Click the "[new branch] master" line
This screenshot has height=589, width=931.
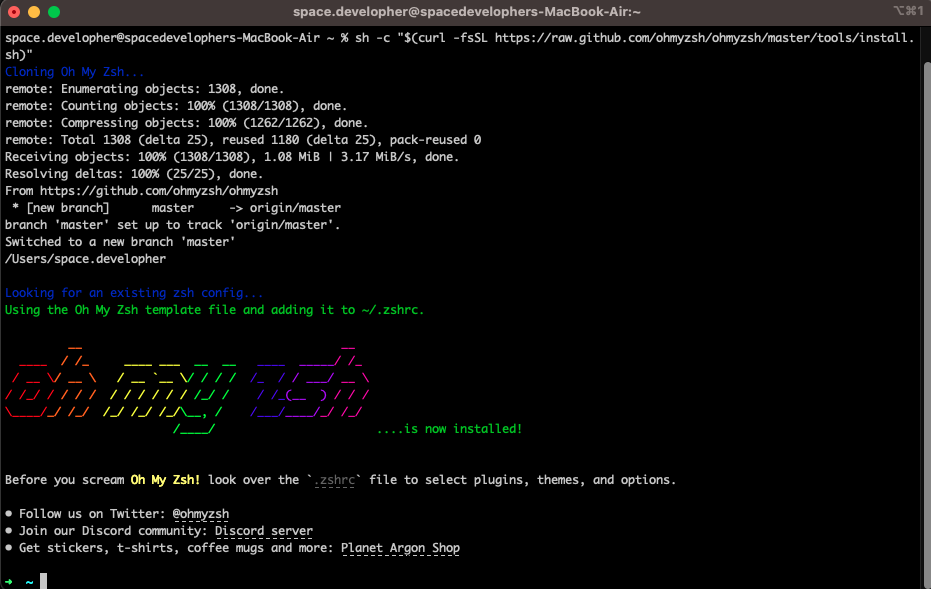click(x=176, y=208)
